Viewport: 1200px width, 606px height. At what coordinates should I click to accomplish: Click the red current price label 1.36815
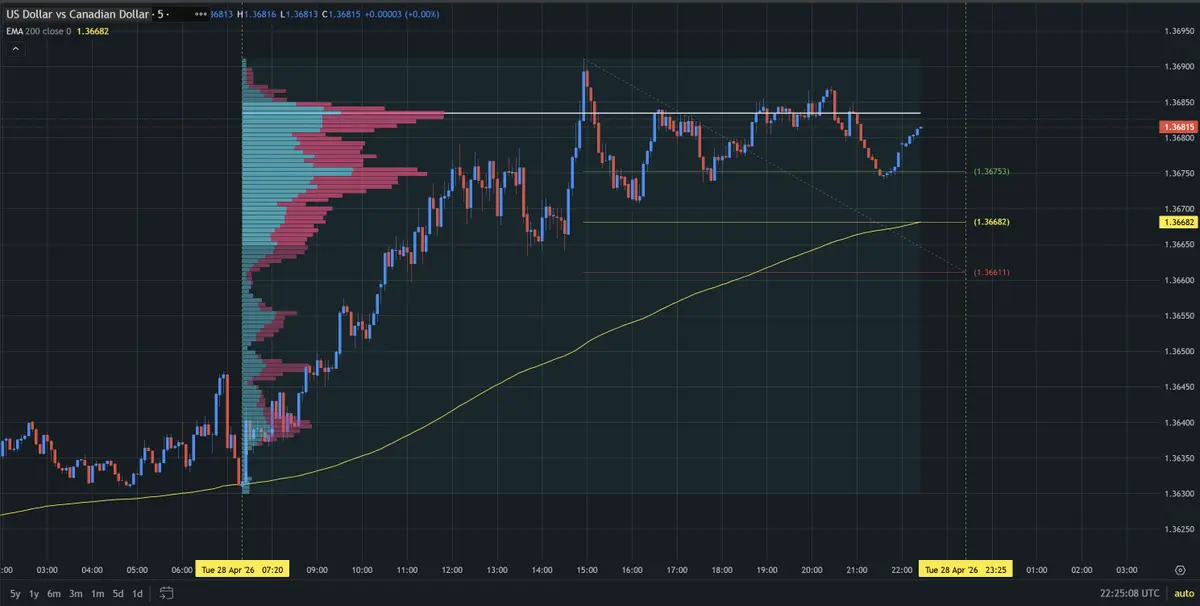1177,127
